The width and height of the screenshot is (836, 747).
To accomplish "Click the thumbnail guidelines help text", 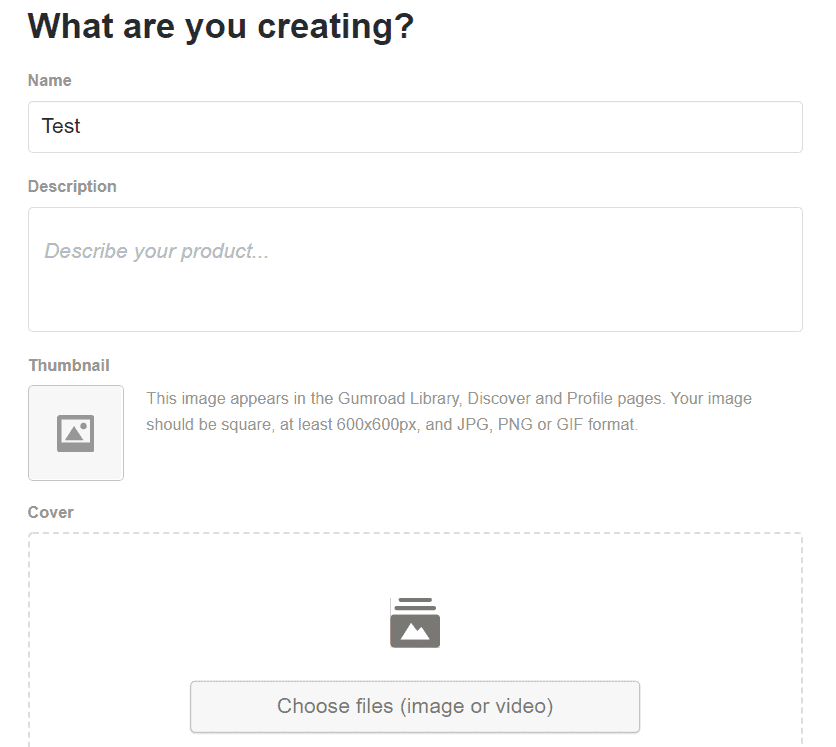I will (449, 411).
